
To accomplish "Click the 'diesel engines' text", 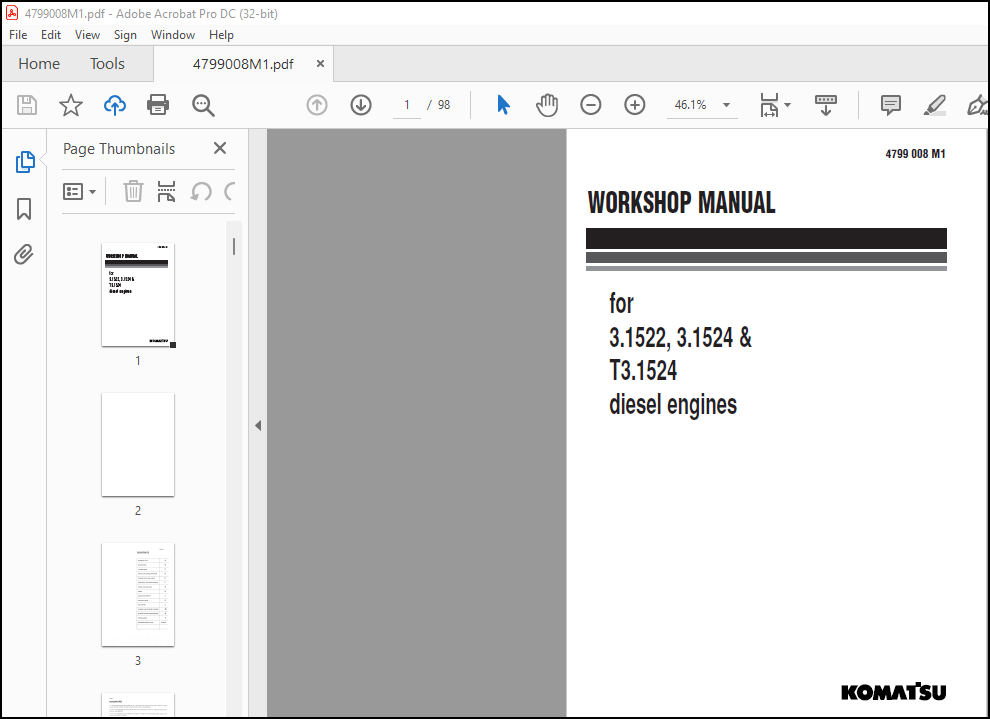I will pos(672,405).
